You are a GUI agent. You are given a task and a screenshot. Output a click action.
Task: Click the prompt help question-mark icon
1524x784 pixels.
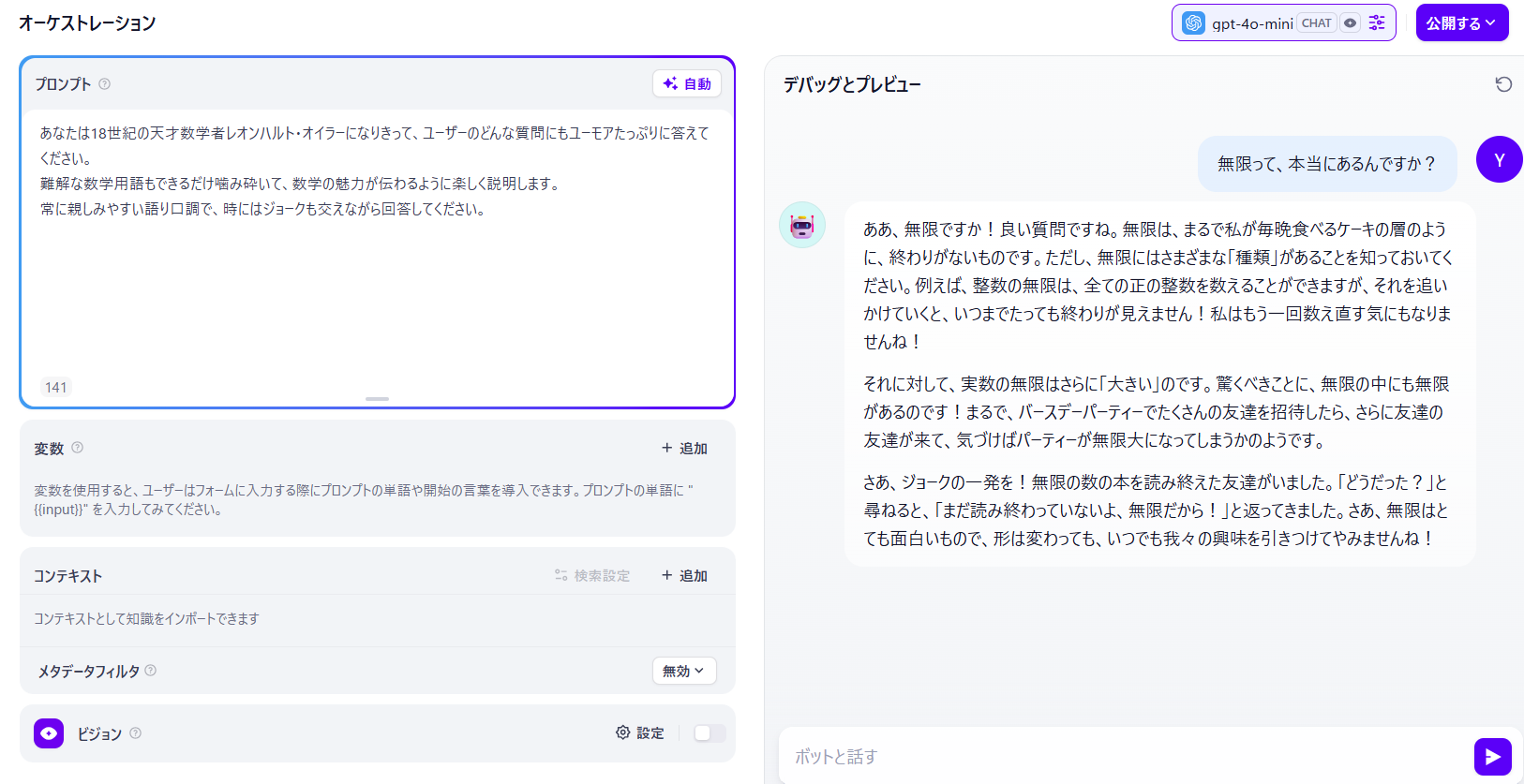point(105,84)
